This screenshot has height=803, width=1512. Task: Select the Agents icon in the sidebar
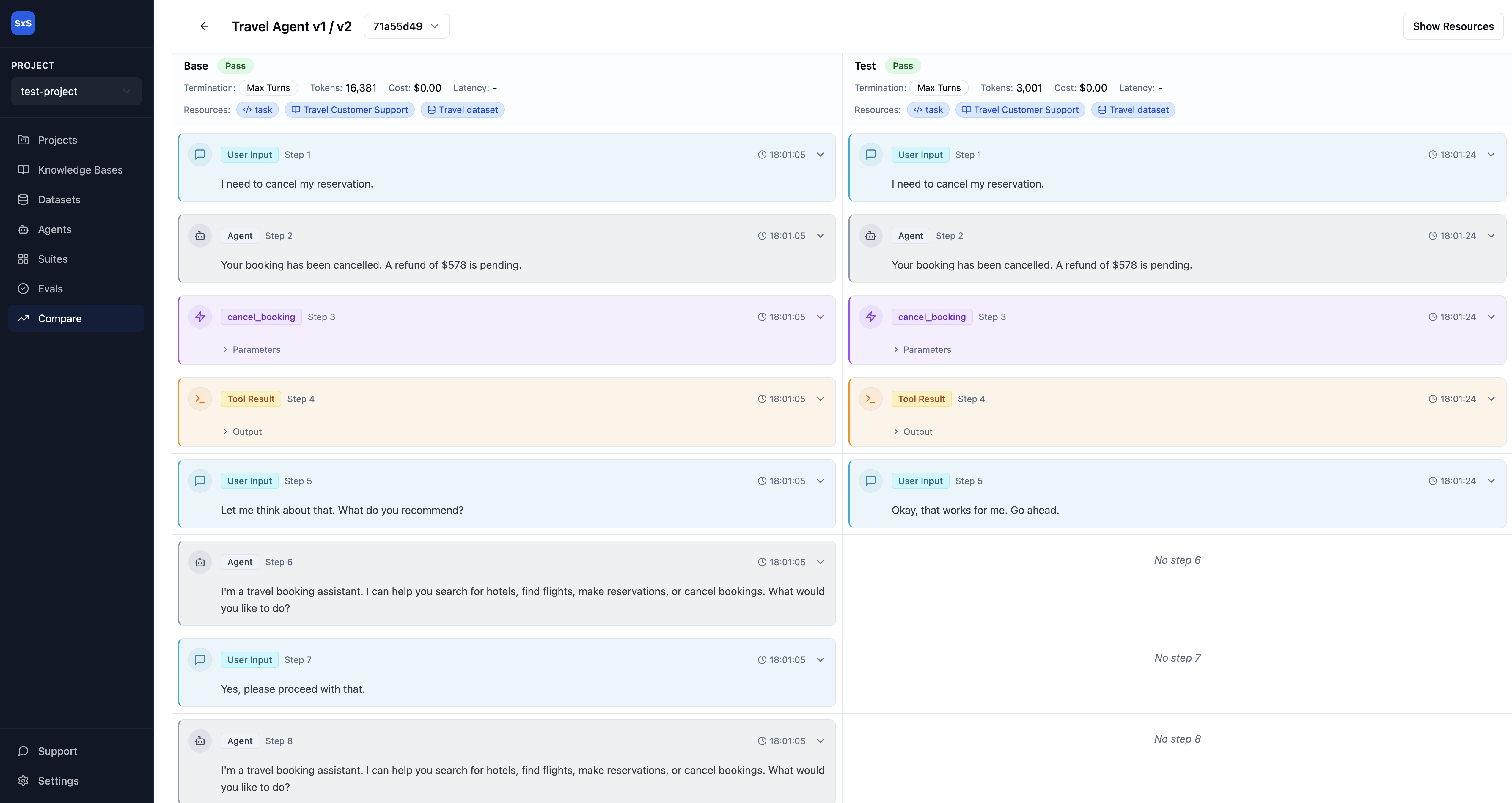[x=23, y=229]
